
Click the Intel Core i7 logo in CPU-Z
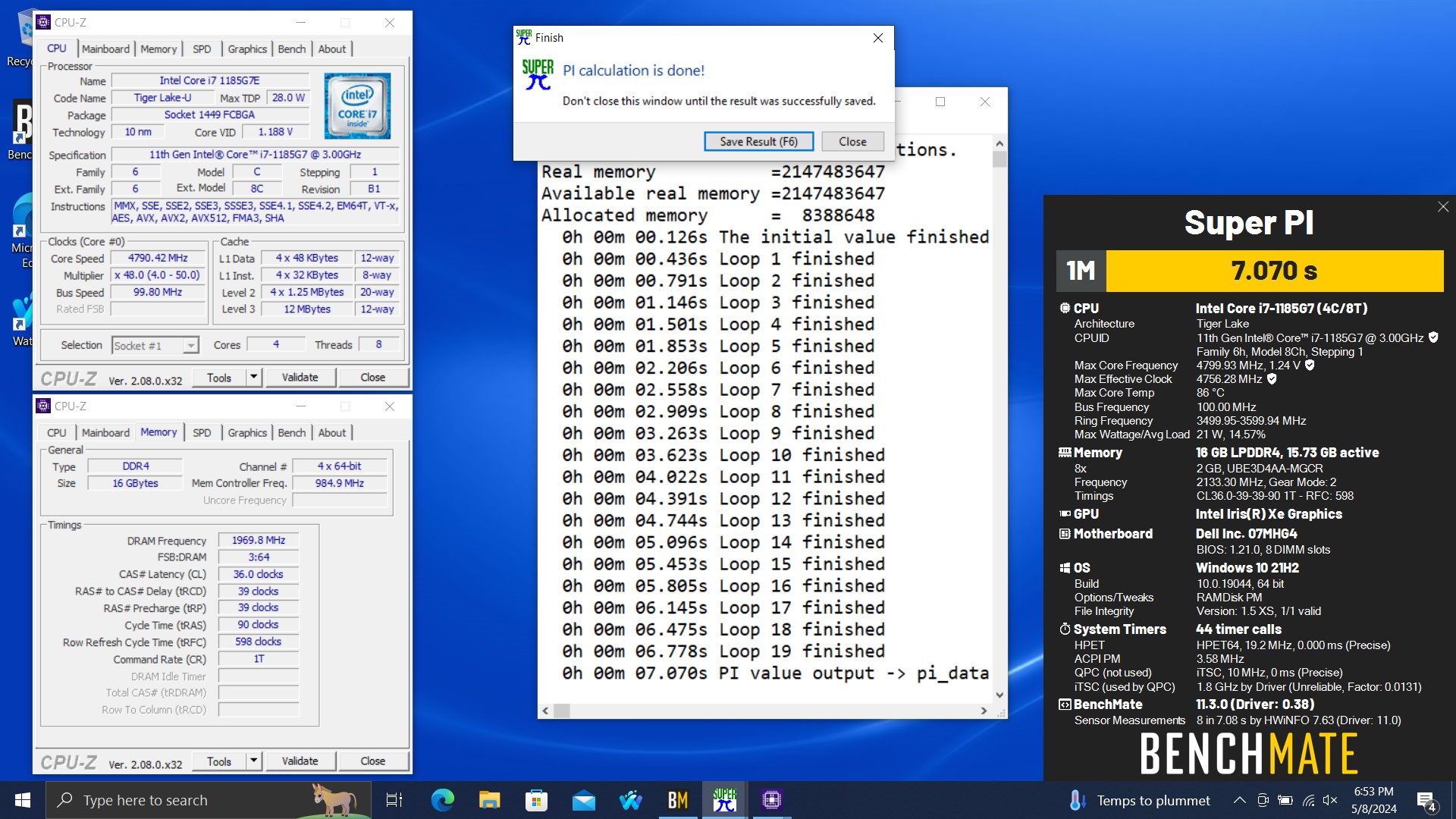(x=357, y=105)
